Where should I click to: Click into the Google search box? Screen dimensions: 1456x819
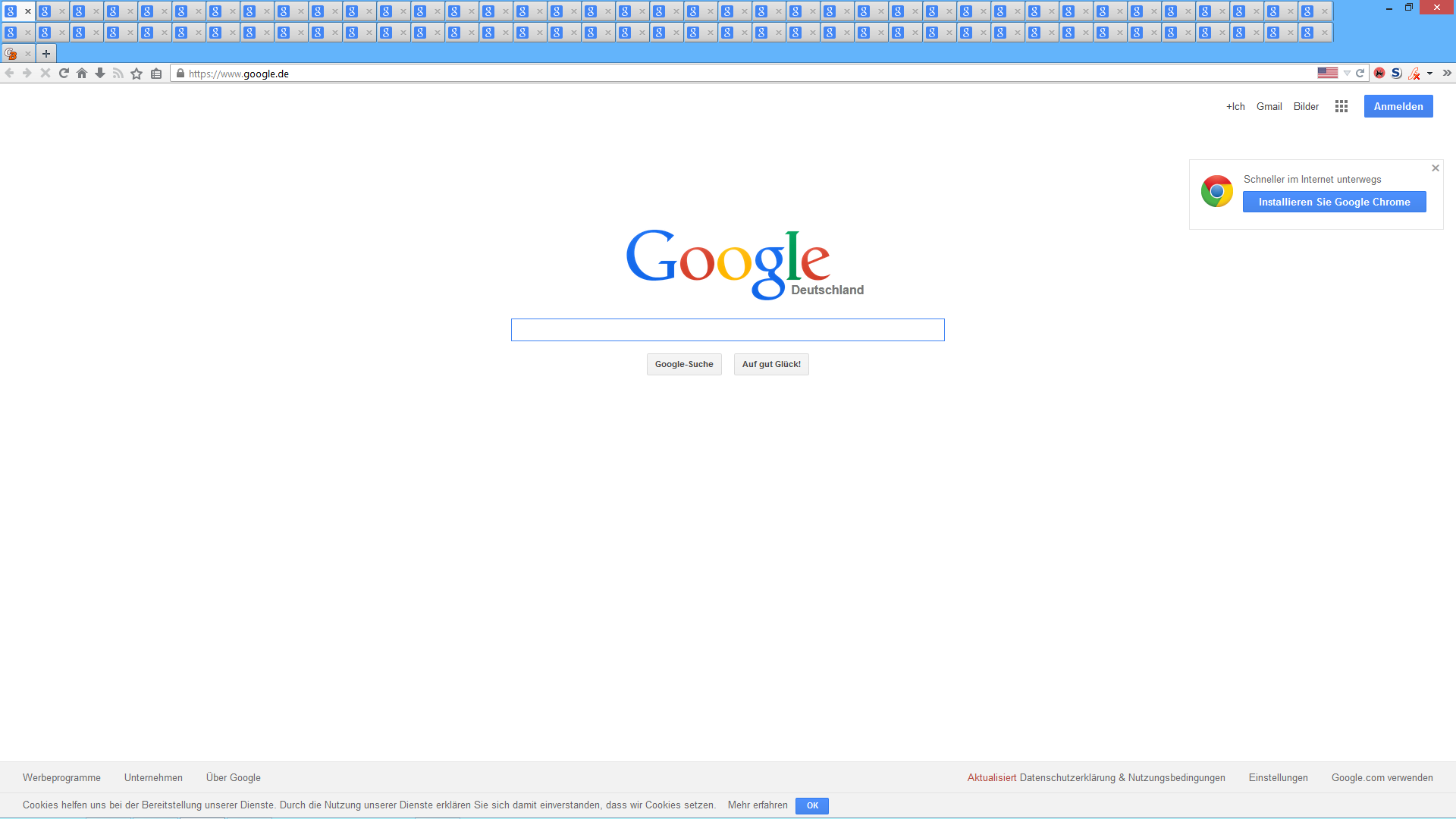point(727,330)
